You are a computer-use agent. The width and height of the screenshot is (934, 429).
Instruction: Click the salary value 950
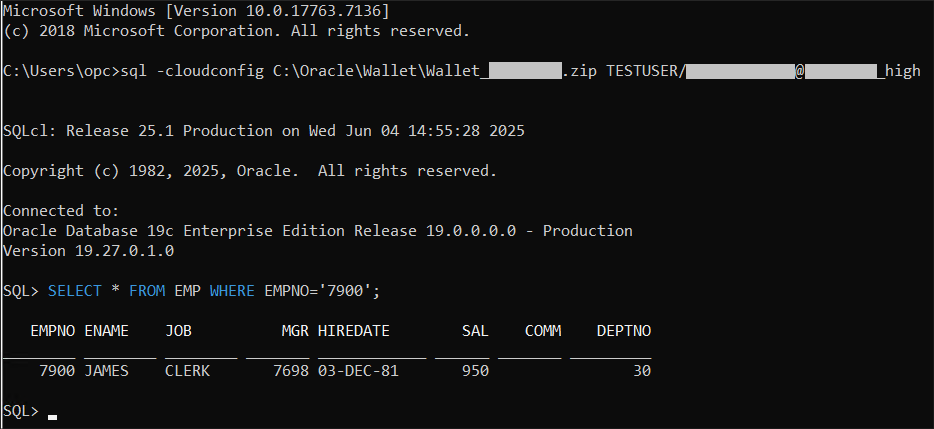coord(475,371)
